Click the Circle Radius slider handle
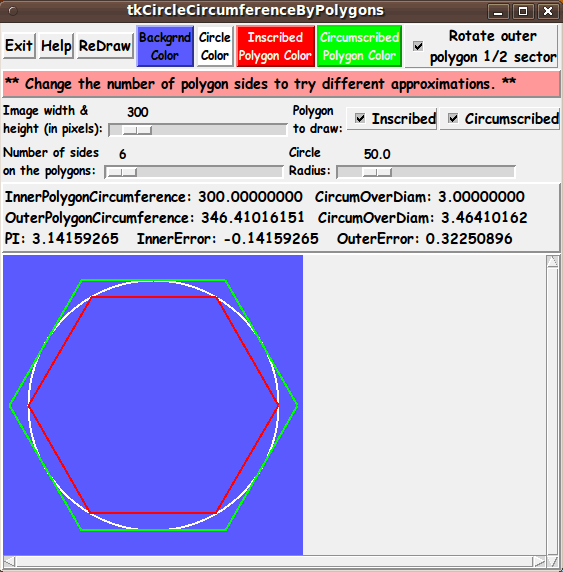Screen dimensions: 563x572 [x=377, y=172]
